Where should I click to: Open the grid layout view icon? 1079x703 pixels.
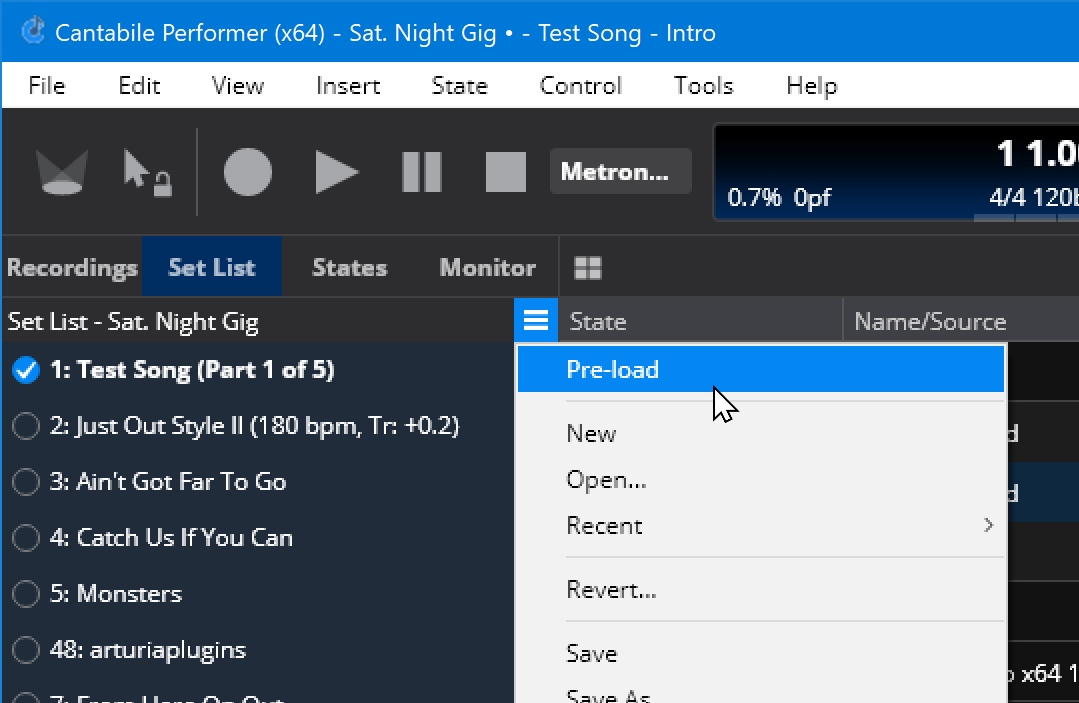pyautogui.click(x=588, y=268)
